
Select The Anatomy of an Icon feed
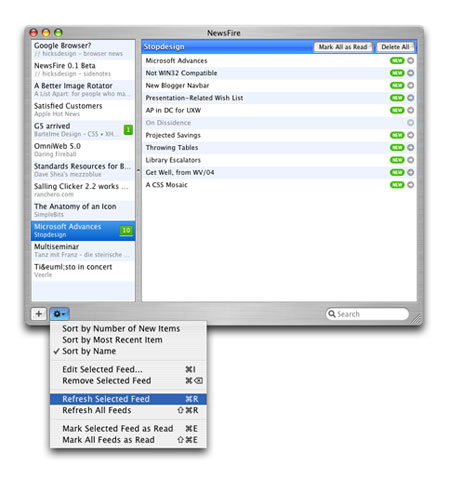point(83,210)
